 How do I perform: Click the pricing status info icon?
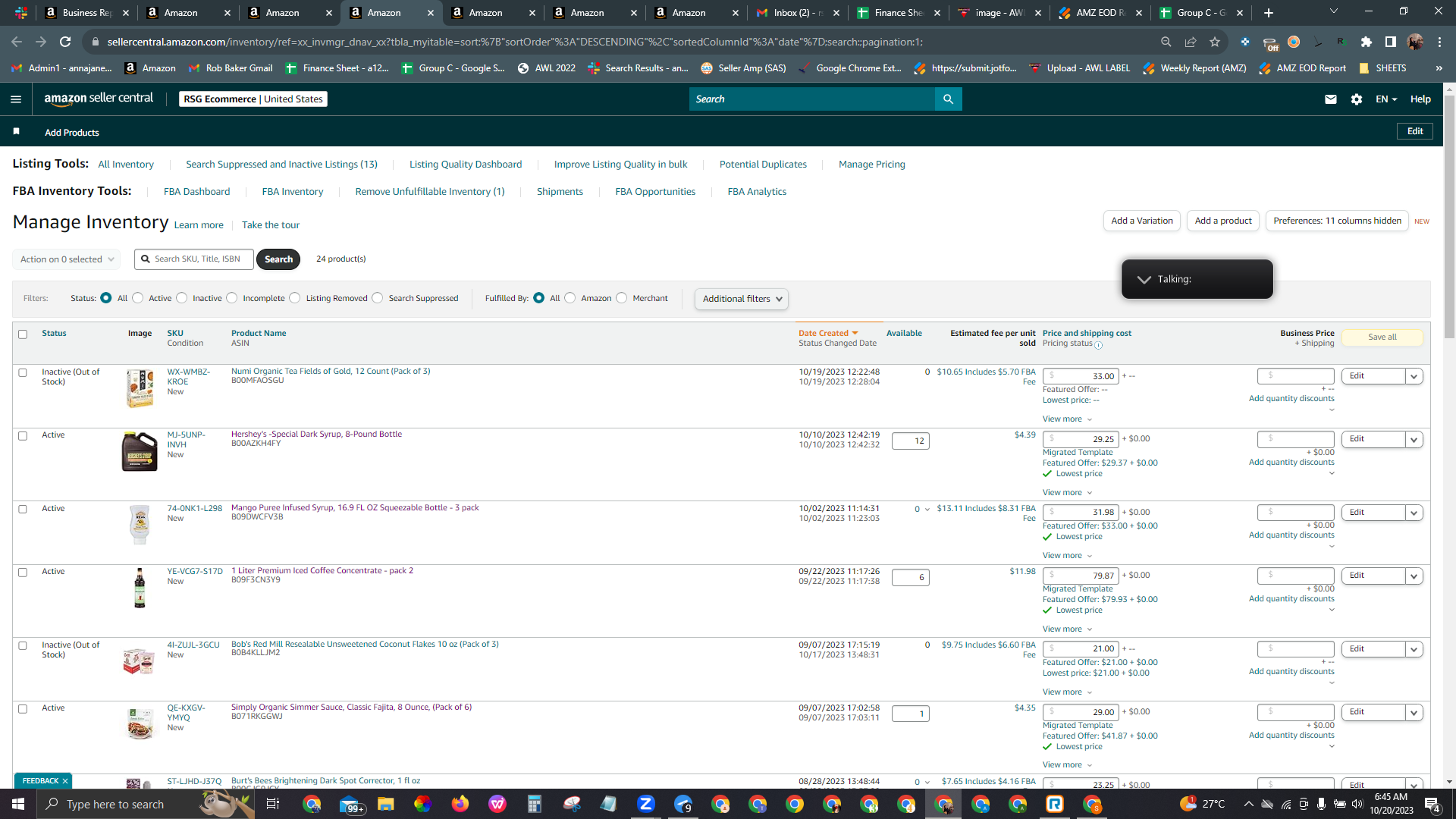[1098, 345]
